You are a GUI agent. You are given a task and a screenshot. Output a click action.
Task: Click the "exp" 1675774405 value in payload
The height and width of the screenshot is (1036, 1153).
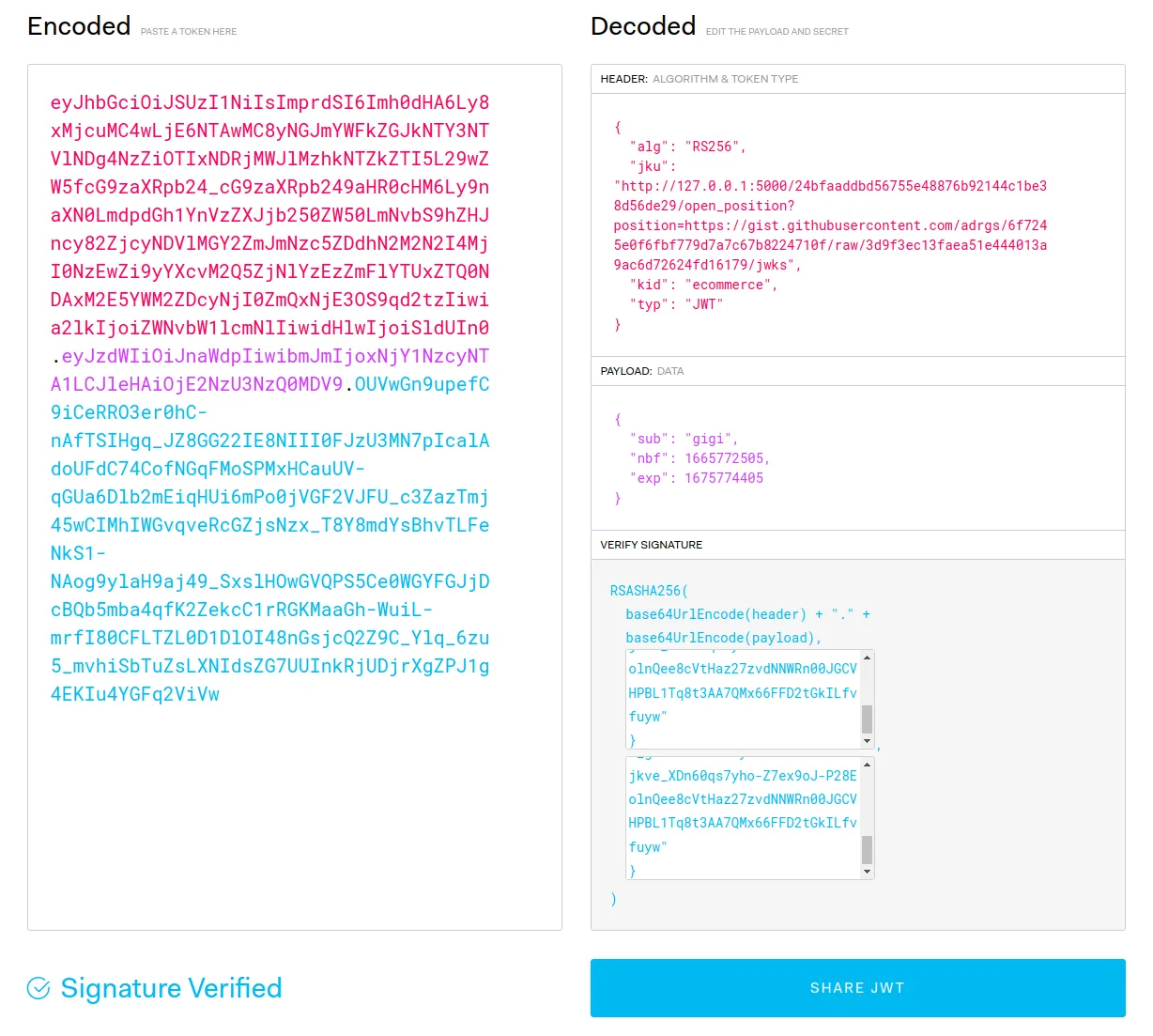click(x=724, y=478)
